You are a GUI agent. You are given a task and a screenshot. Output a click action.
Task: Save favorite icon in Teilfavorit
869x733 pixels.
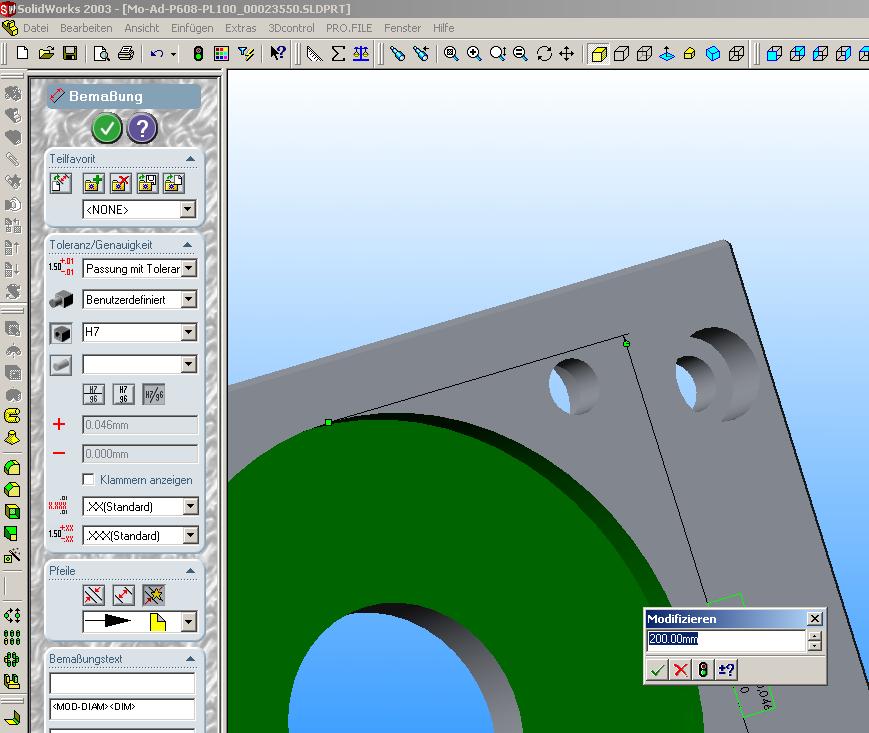(147, 183)
